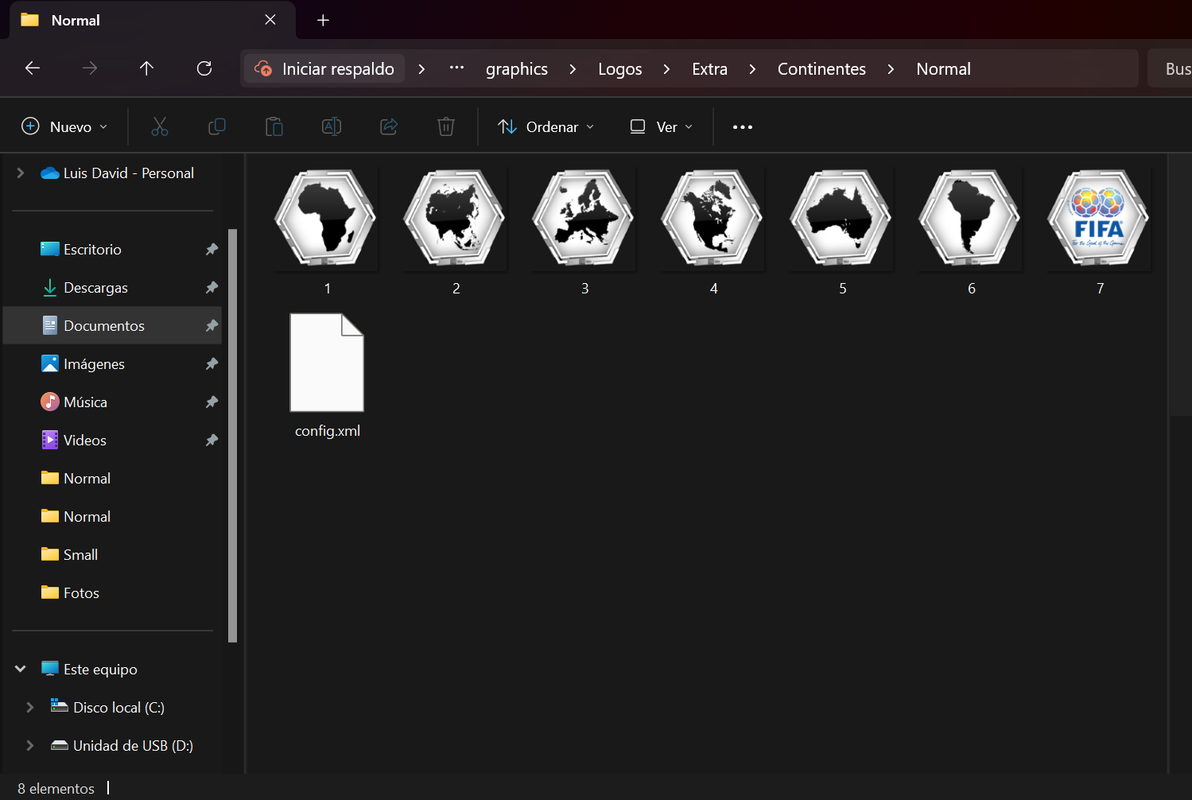Image resolution: width=1192 pixels, height=800 pixels.
Task: Unpin Documentos using its pin icon
Action: (x=211, y=325)
